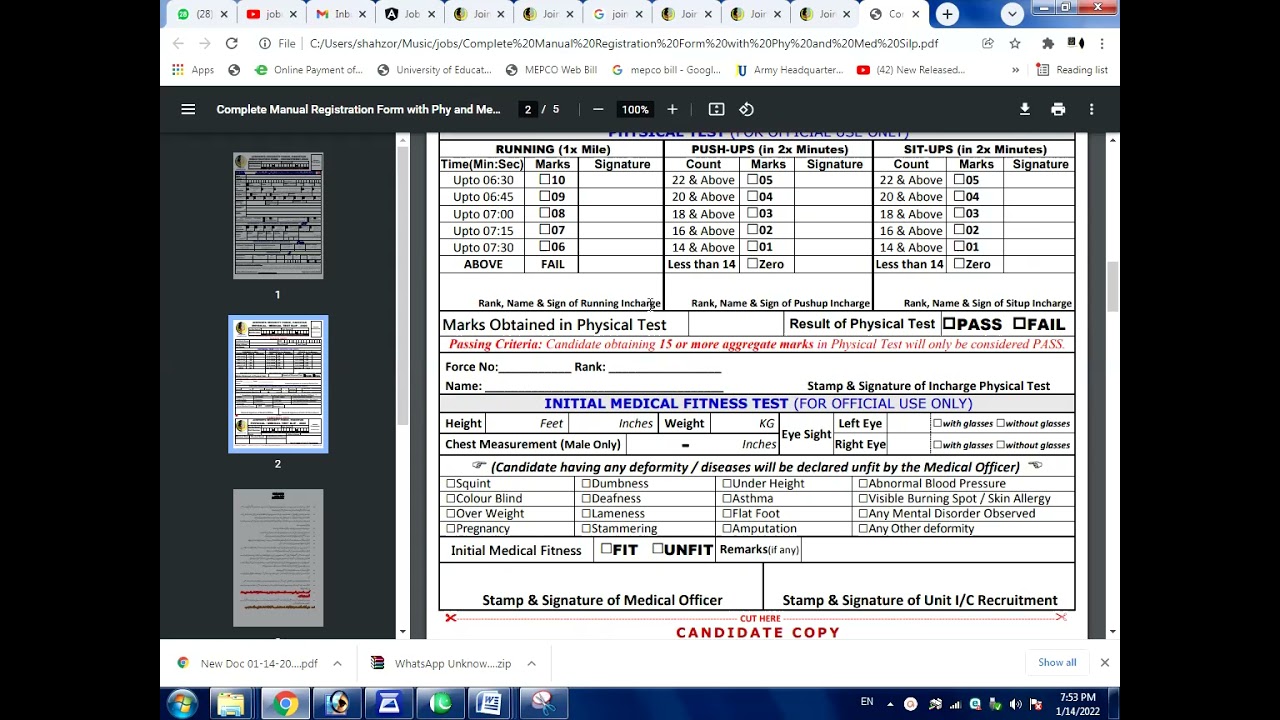Tick the PASS checkbox for Physical Test
Viewport: 1280px width, 720px height.
949,323
